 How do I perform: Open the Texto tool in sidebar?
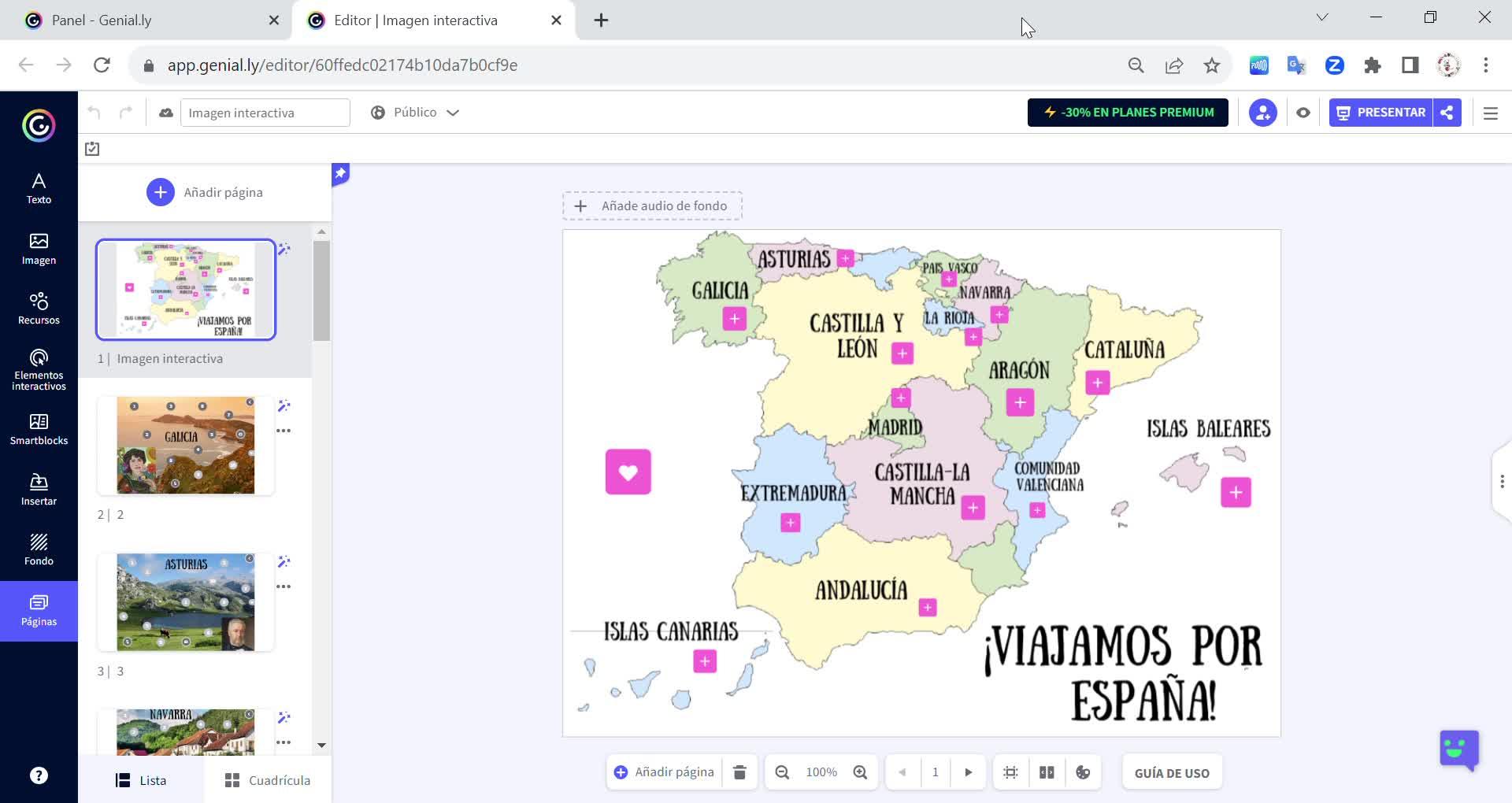(x=39, y=189)
